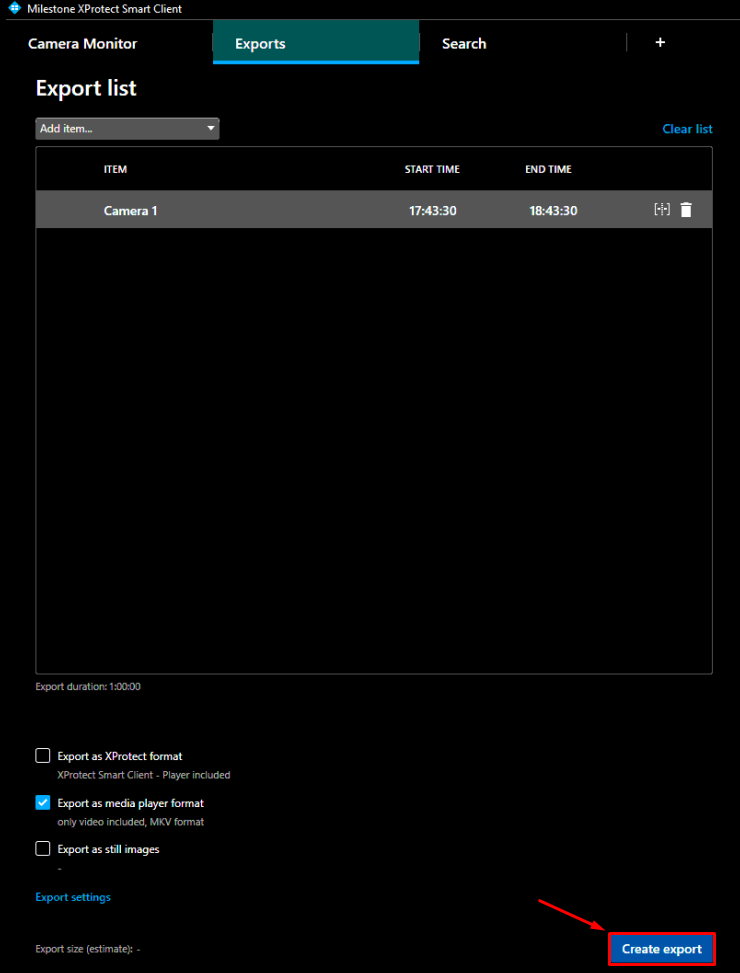Open the time-span editor icon for Camera 1
The height and width of the screenshot is (973, 740).
click(x=661, y=210)
